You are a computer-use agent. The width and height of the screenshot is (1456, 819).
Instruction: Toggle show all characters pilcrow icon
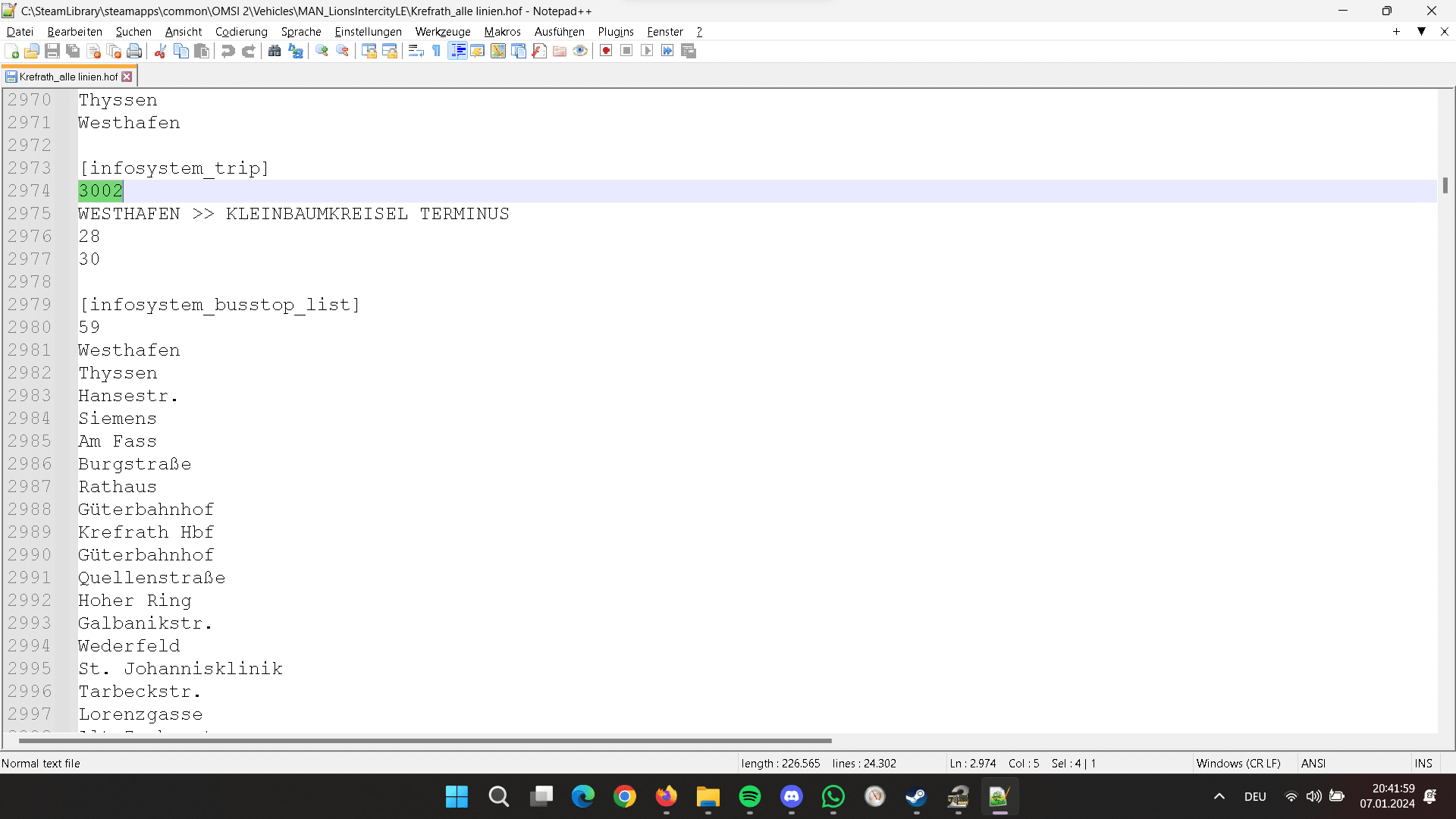pyautogui.click(x=437, y=51)
